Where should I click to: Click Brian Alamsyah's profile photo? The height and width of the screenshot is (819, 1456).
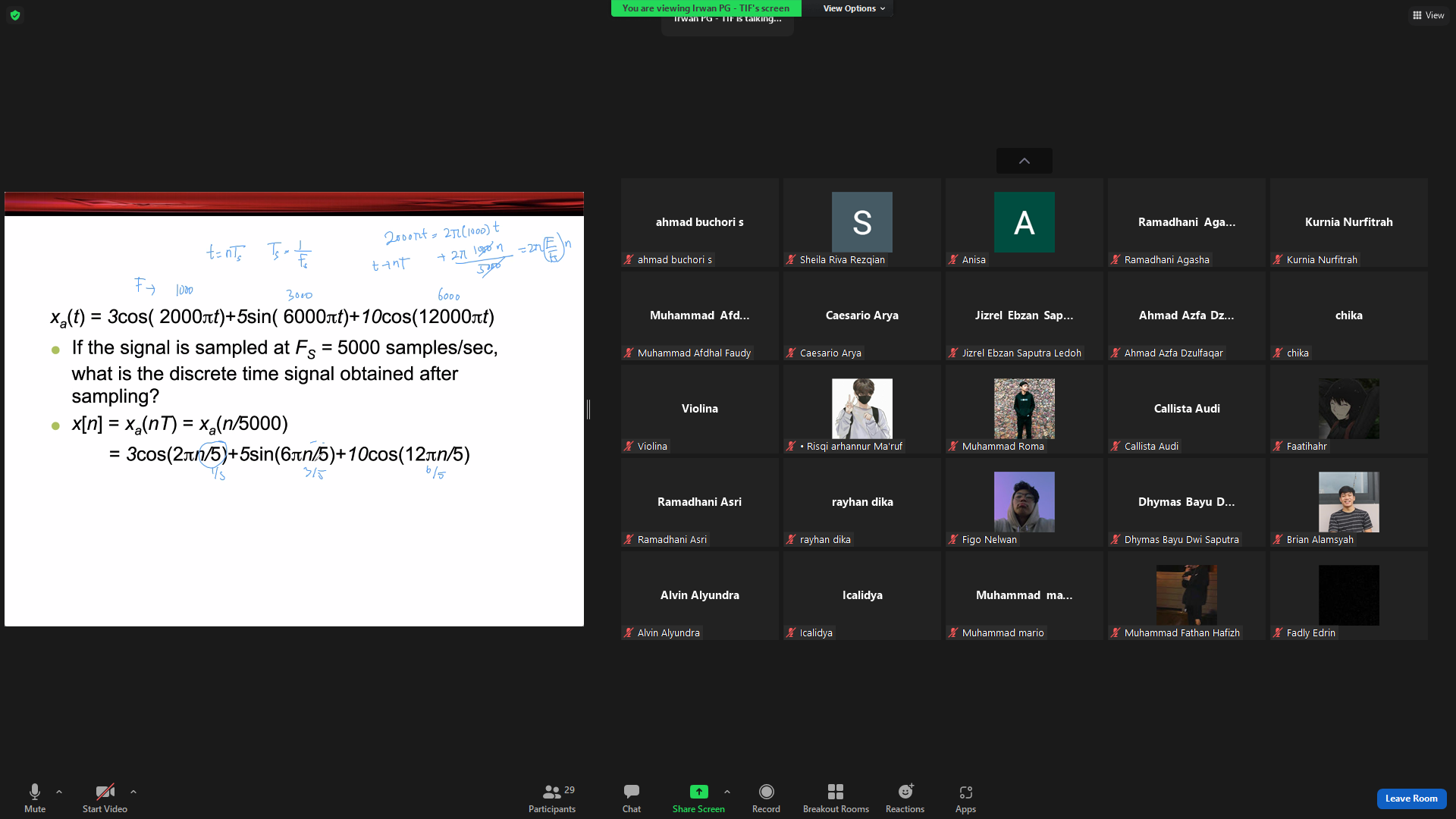[x=1349, y=502]
